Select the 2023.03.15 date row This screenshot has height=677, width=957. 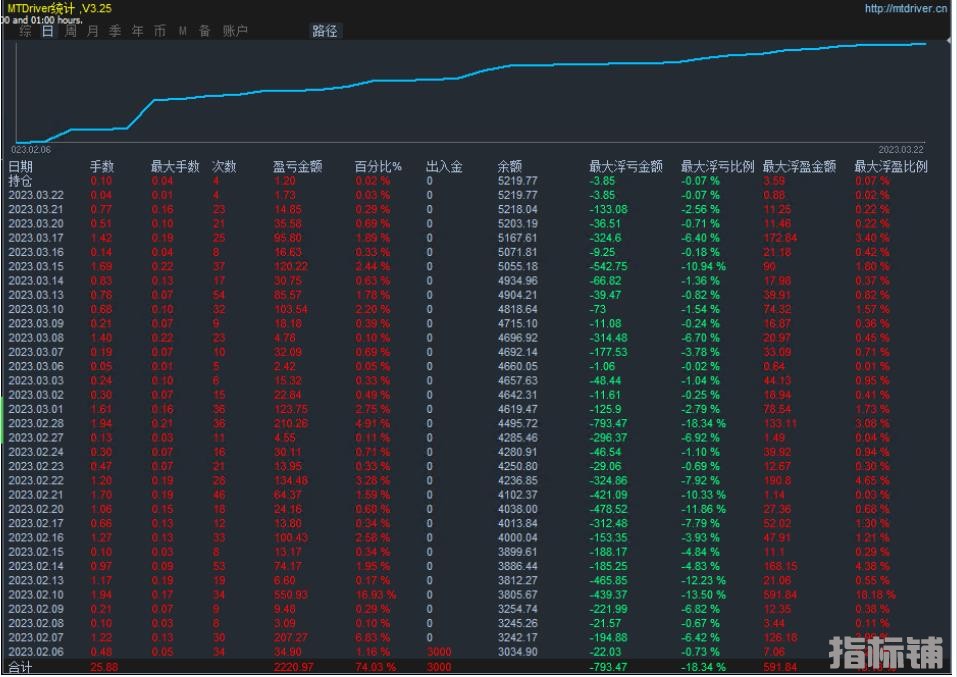[36, 267]
